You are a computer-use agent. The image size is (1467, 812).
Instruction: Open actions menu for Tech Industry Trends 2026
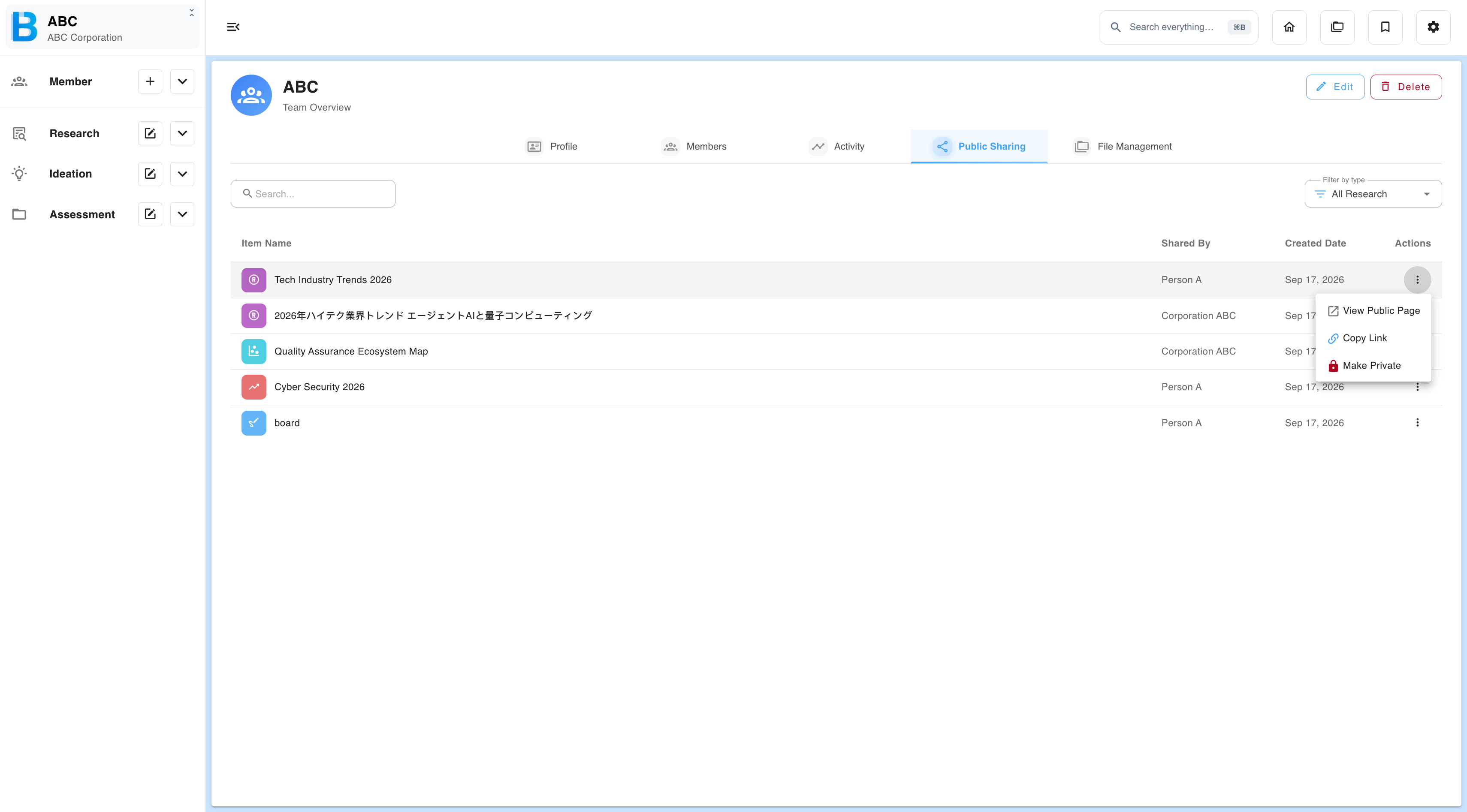coord(1417,280)
